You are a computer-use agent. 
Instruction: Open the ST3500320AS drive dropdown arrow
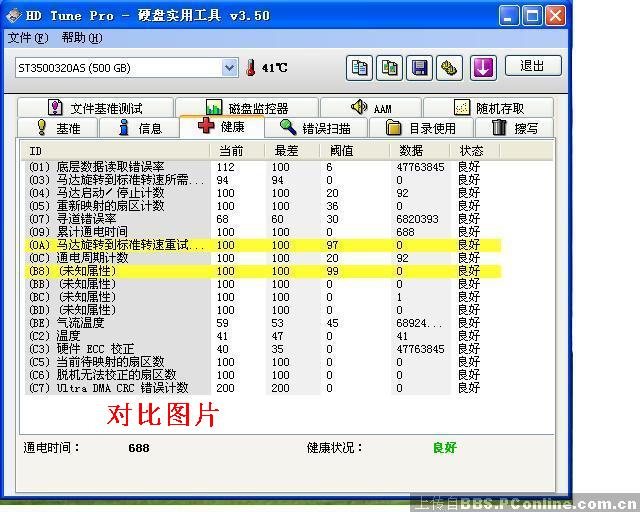pyautogui.click(x=229, y=67)
